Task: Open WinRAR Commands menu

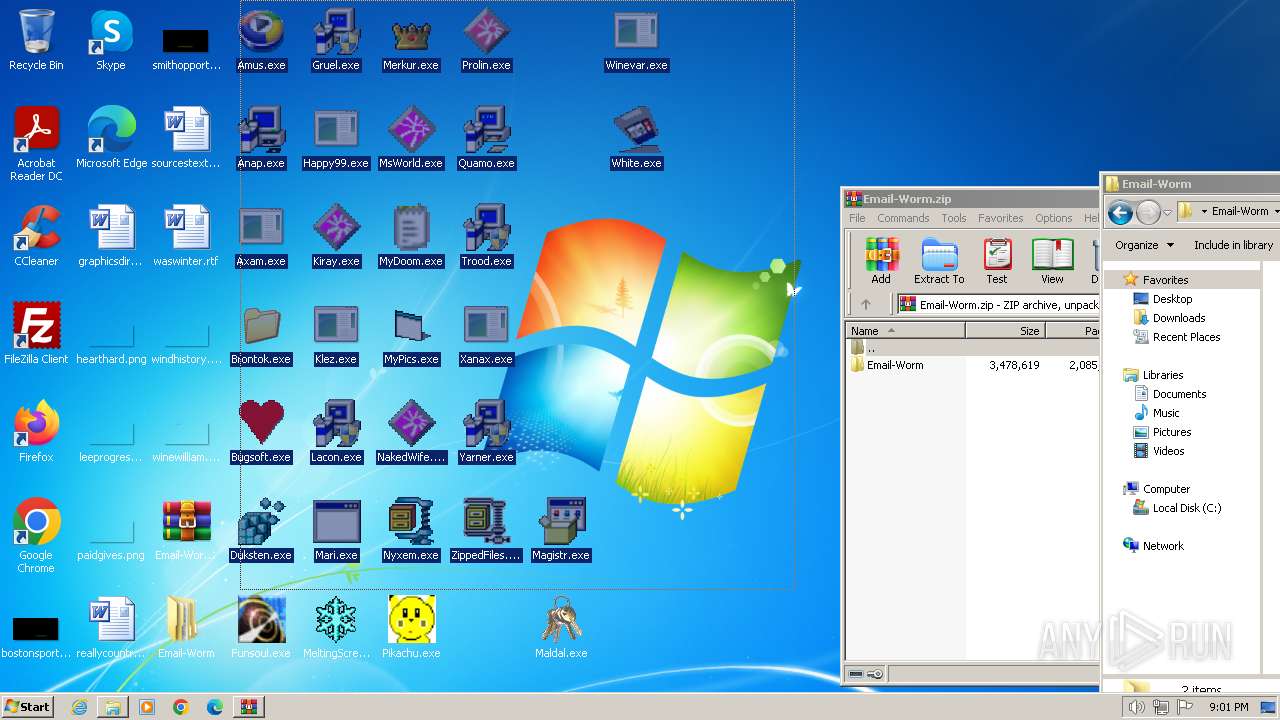Action: (903, 218)
